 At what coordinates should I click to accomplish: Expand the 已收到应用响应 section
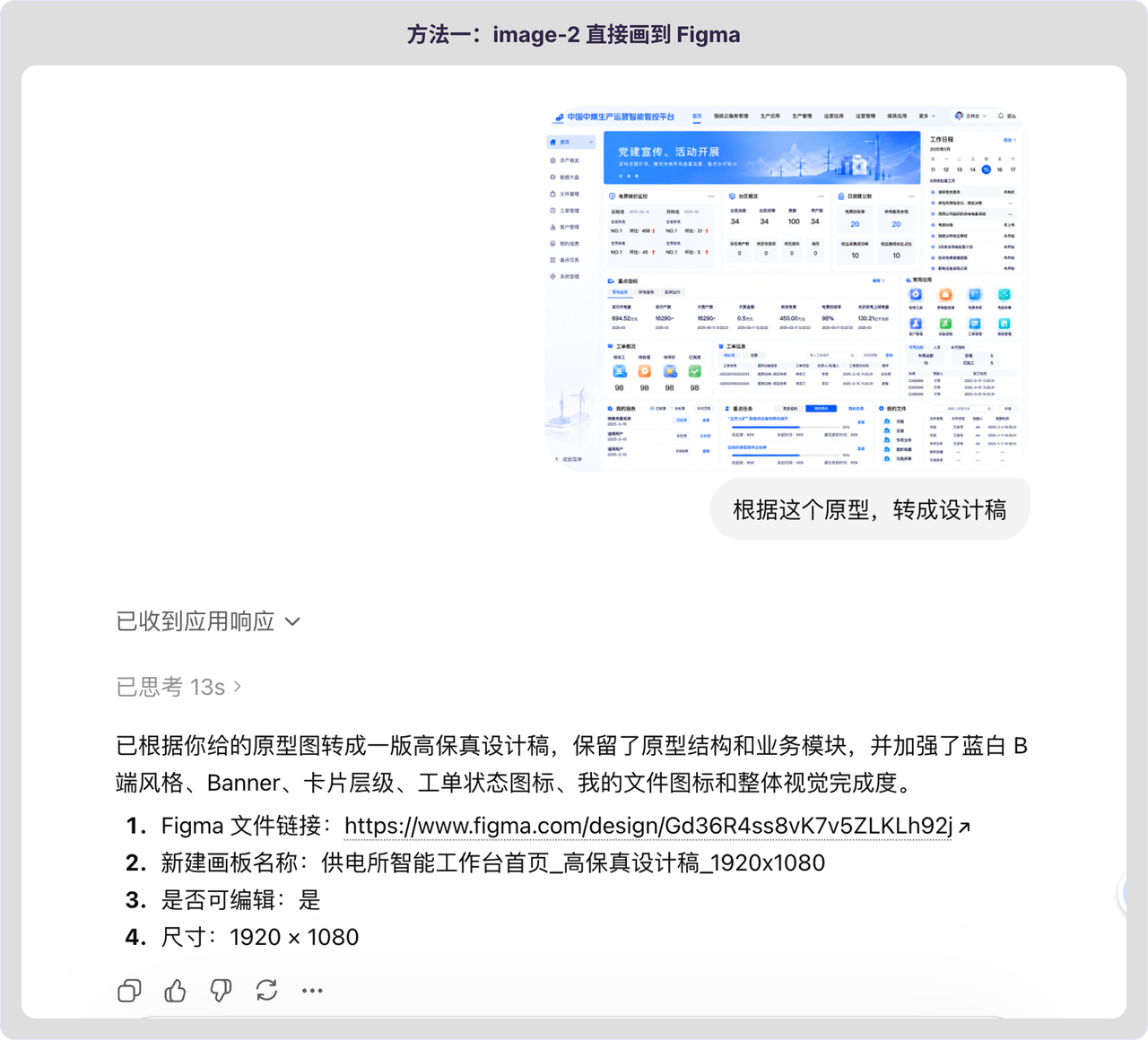coord(208,621)
